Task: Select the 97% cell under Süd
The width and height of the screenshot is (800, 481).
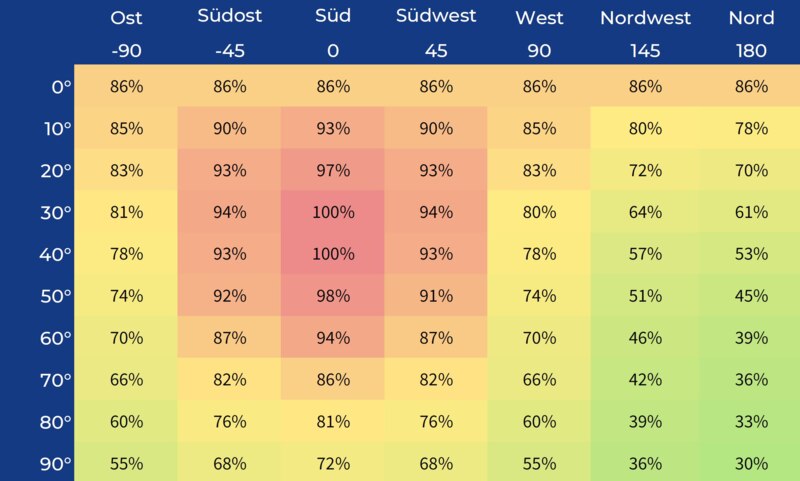Action: click(333, 170)
